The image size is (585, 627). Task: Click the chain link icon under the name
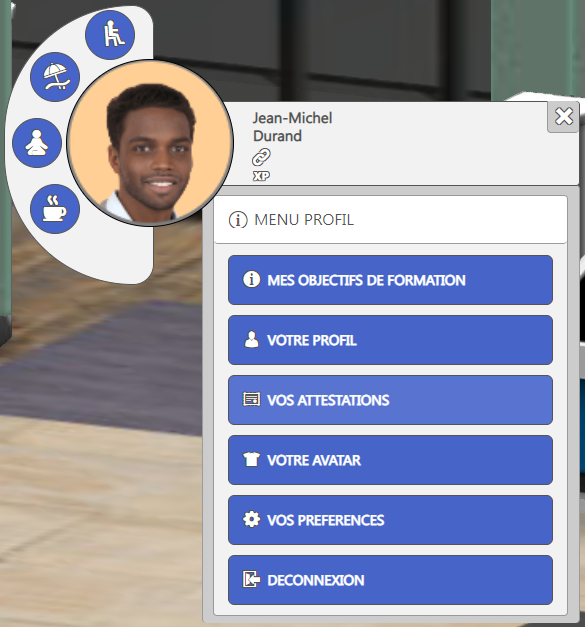261,157
